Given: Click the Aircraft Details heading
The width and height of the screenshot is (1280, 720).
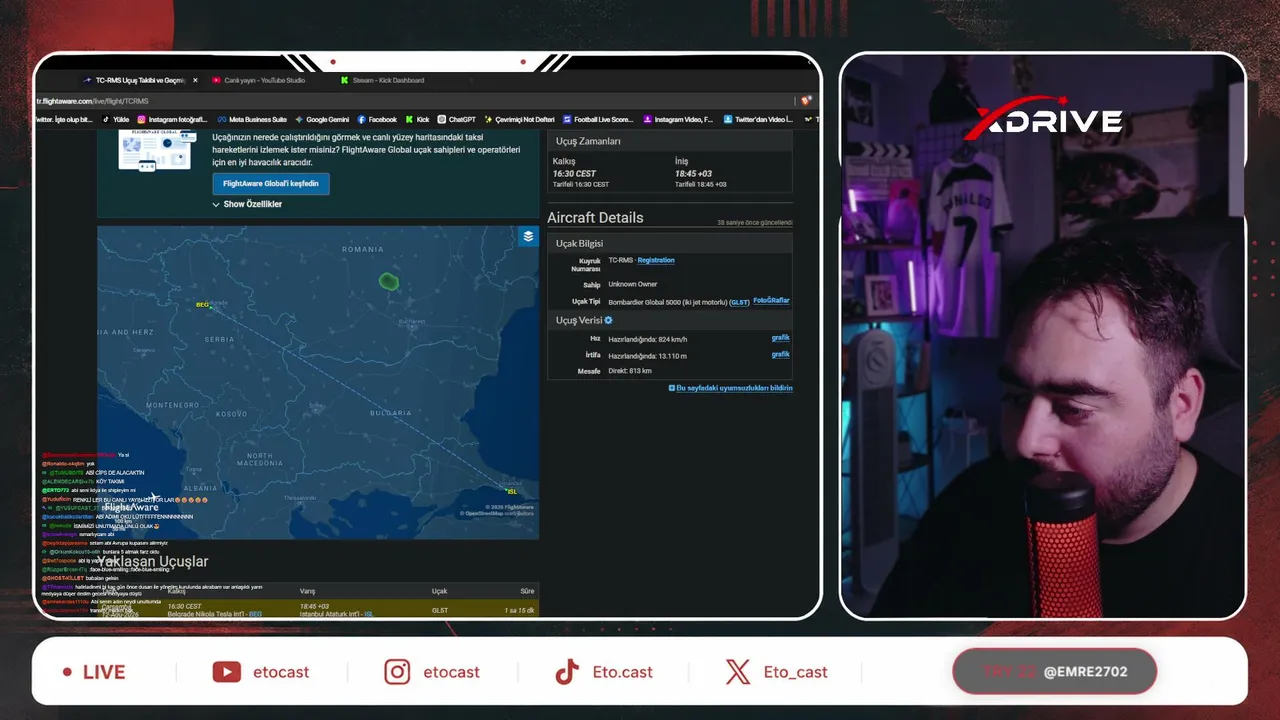Looking at the screenshot, I should [595, 218].
